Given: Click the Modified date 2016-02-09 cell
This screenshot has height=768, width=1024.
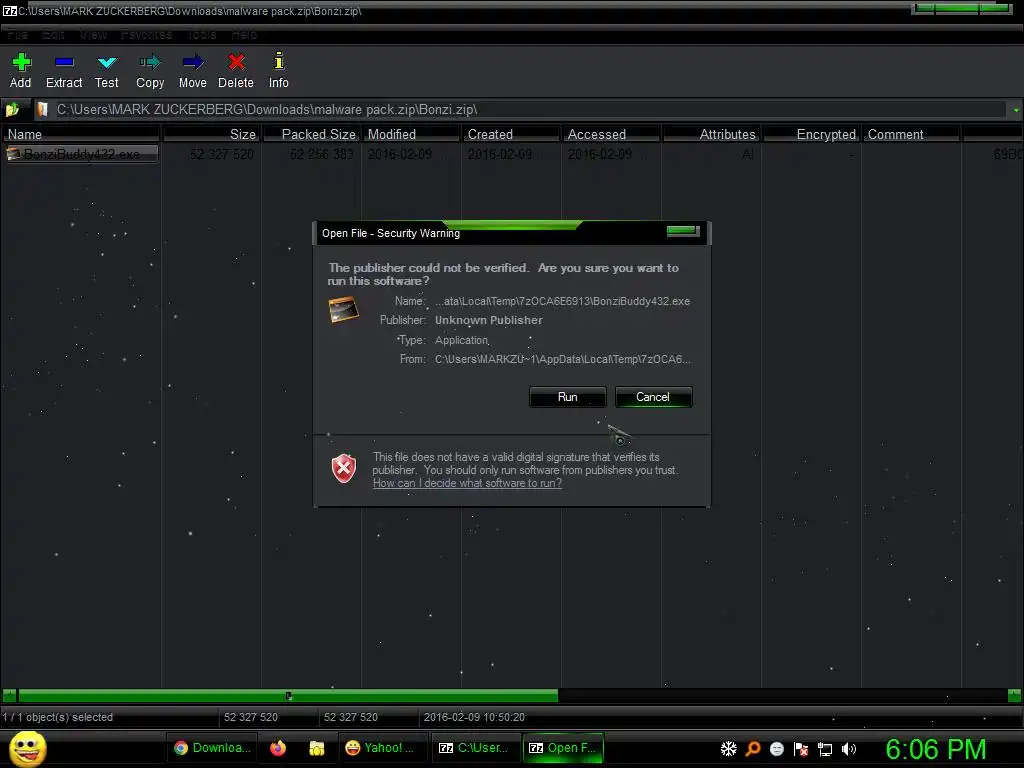Looking at the screenshot, I should click(x=400, y=154).
